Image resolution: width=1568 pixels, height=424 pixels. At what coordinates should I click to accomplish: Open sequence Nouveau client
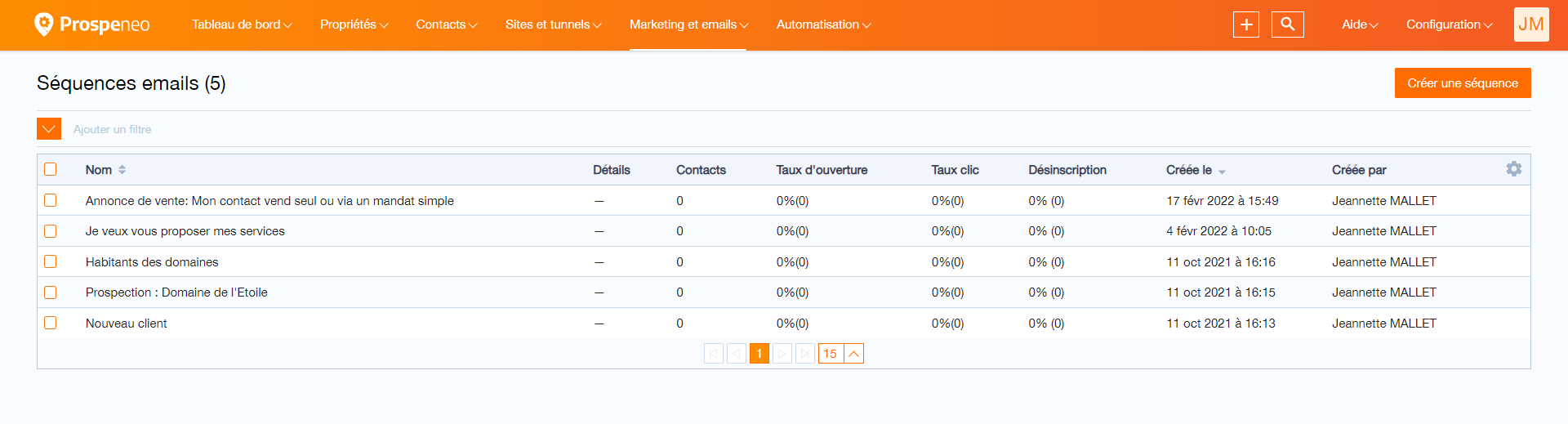pos(126,324)
